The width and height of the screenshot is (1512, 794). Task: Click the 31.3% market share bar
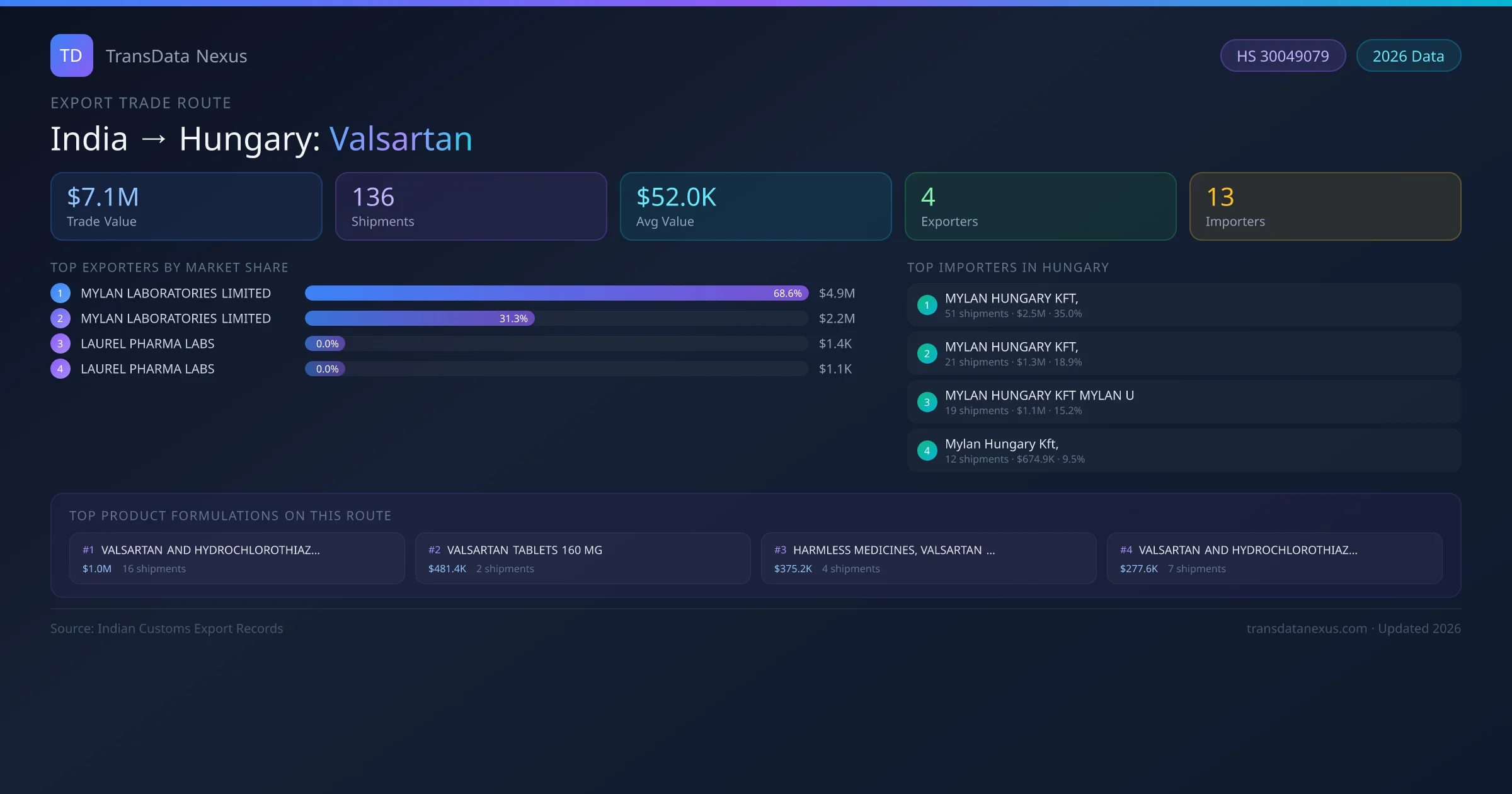[419, 318]
